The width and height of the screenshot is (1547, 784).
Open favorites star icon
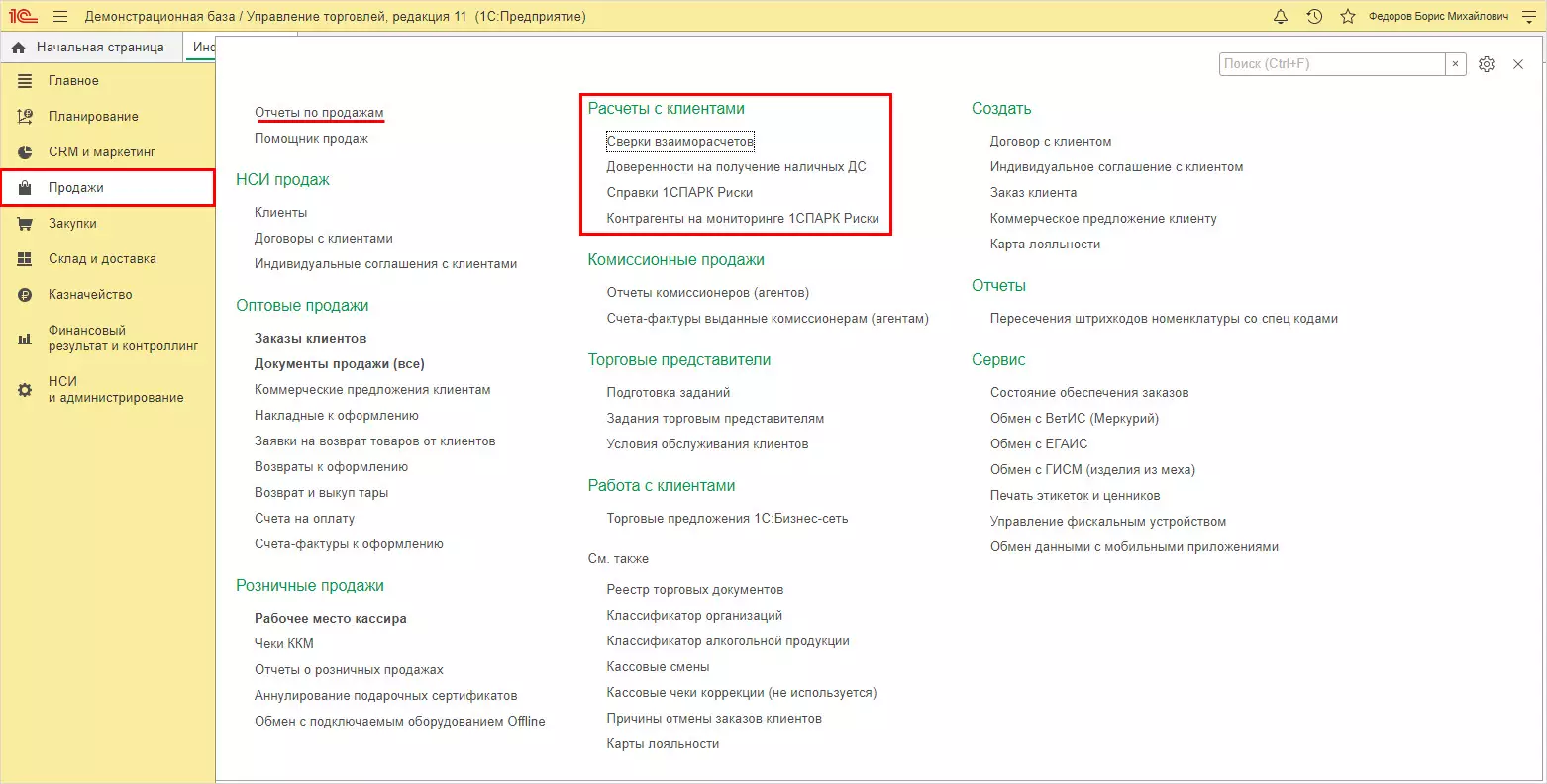coord(1347,16)
